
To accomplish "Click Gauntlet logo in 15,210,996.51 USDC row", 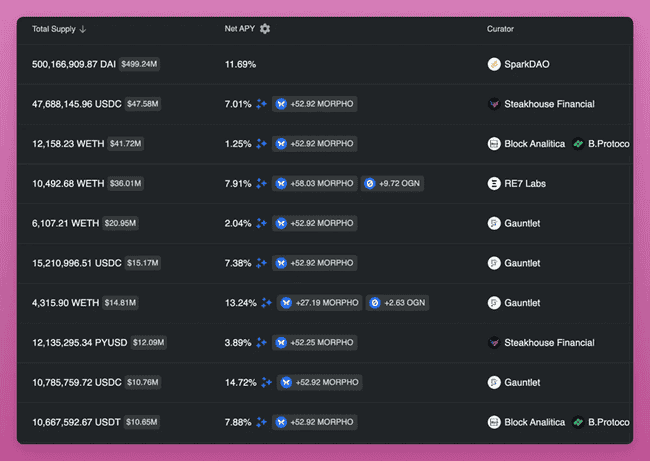I will pyautogui.click(x=494, y=263).
